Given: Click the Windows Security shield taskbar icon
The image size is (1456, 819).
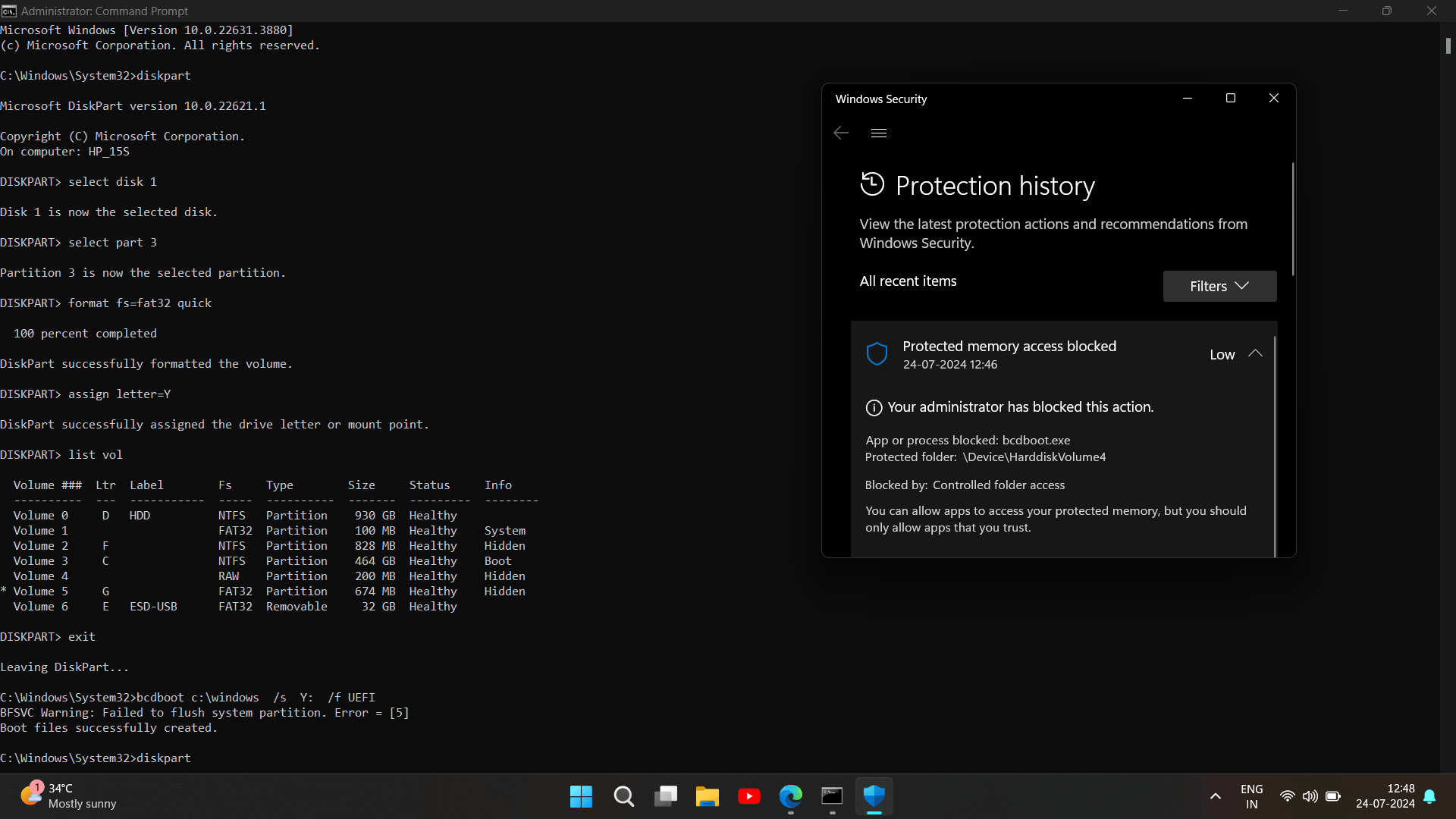Looking at the screenshot, I should coord(874,796).
